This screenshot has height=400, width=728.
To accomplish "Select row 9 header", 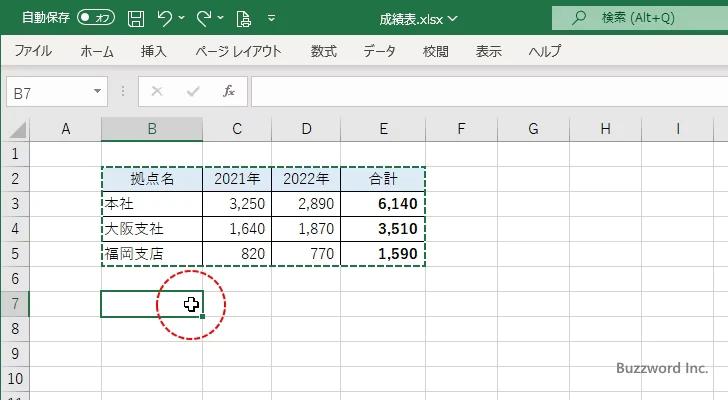I will [x=15, y=354].
